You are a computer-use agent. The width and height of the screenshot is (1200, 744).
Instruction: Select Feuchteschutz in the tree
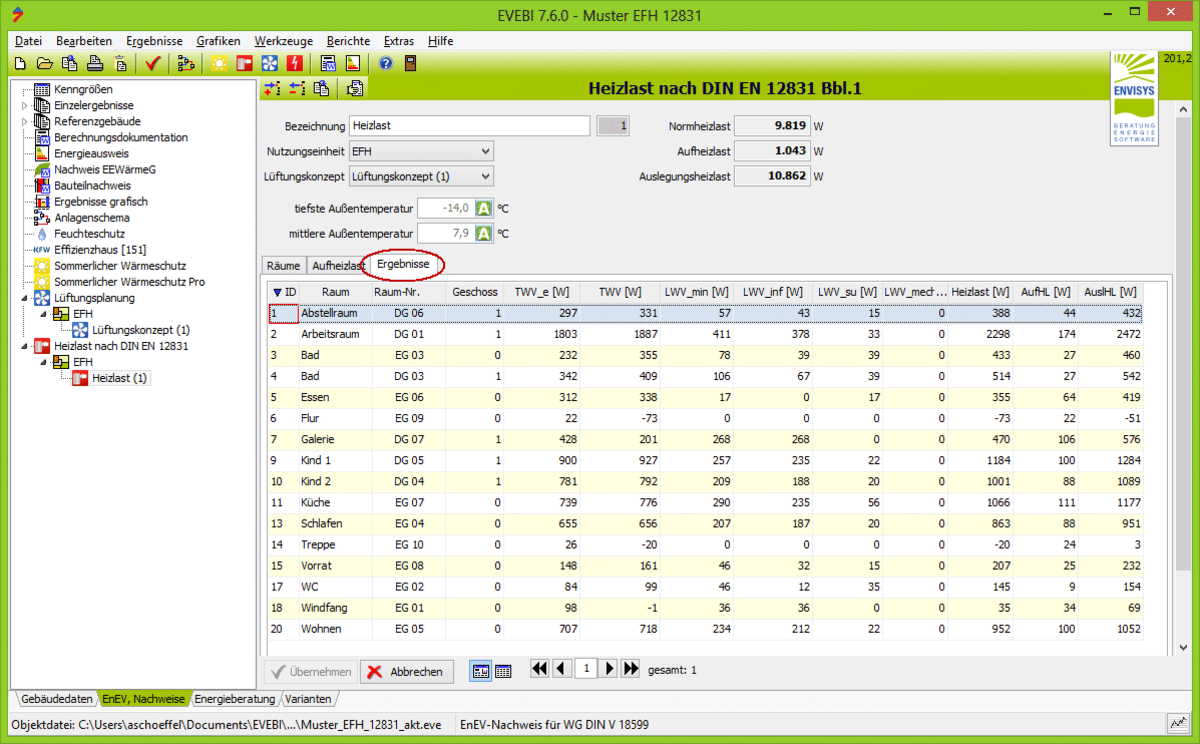(x=89, y=234)
